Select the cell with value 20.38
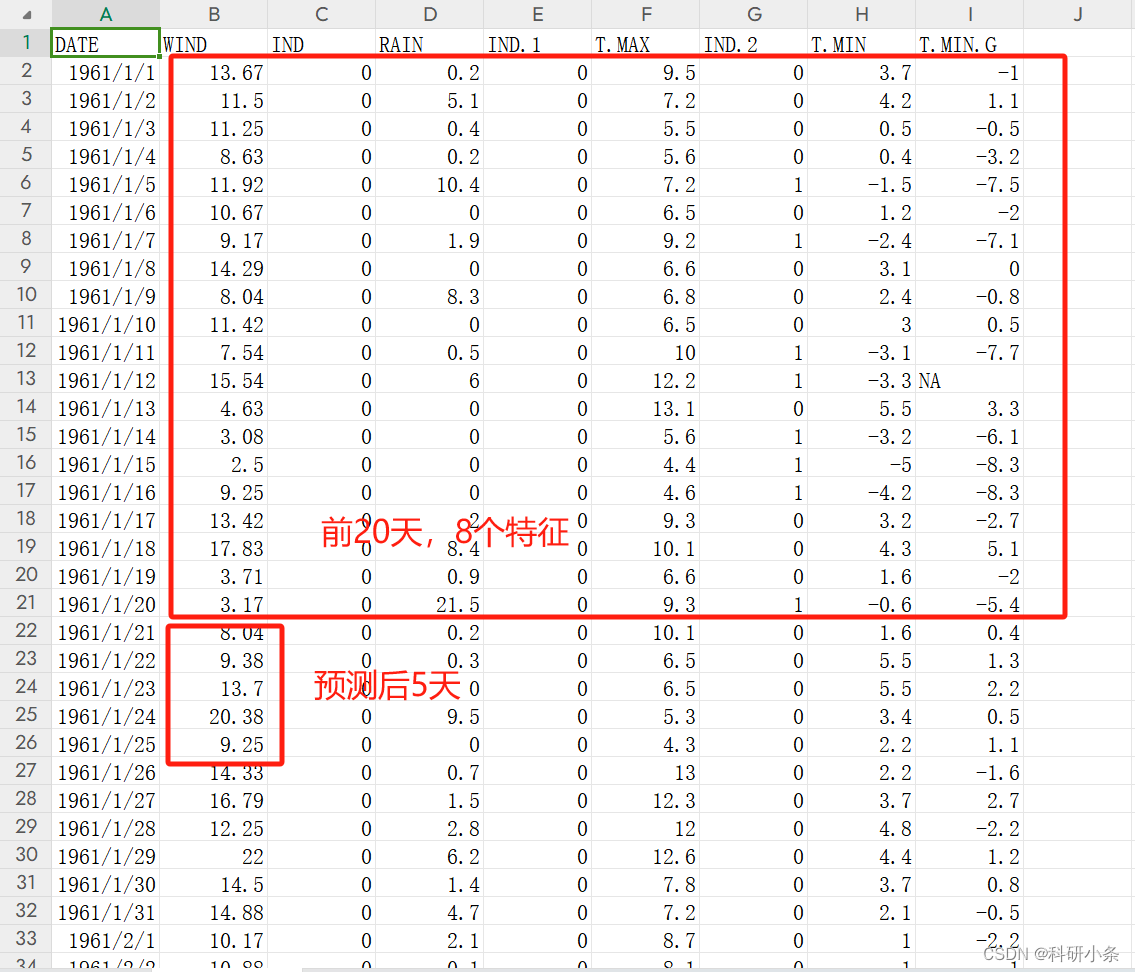Screen dimensions: 1135x972 pyautogui.click(x=214, y=715)
